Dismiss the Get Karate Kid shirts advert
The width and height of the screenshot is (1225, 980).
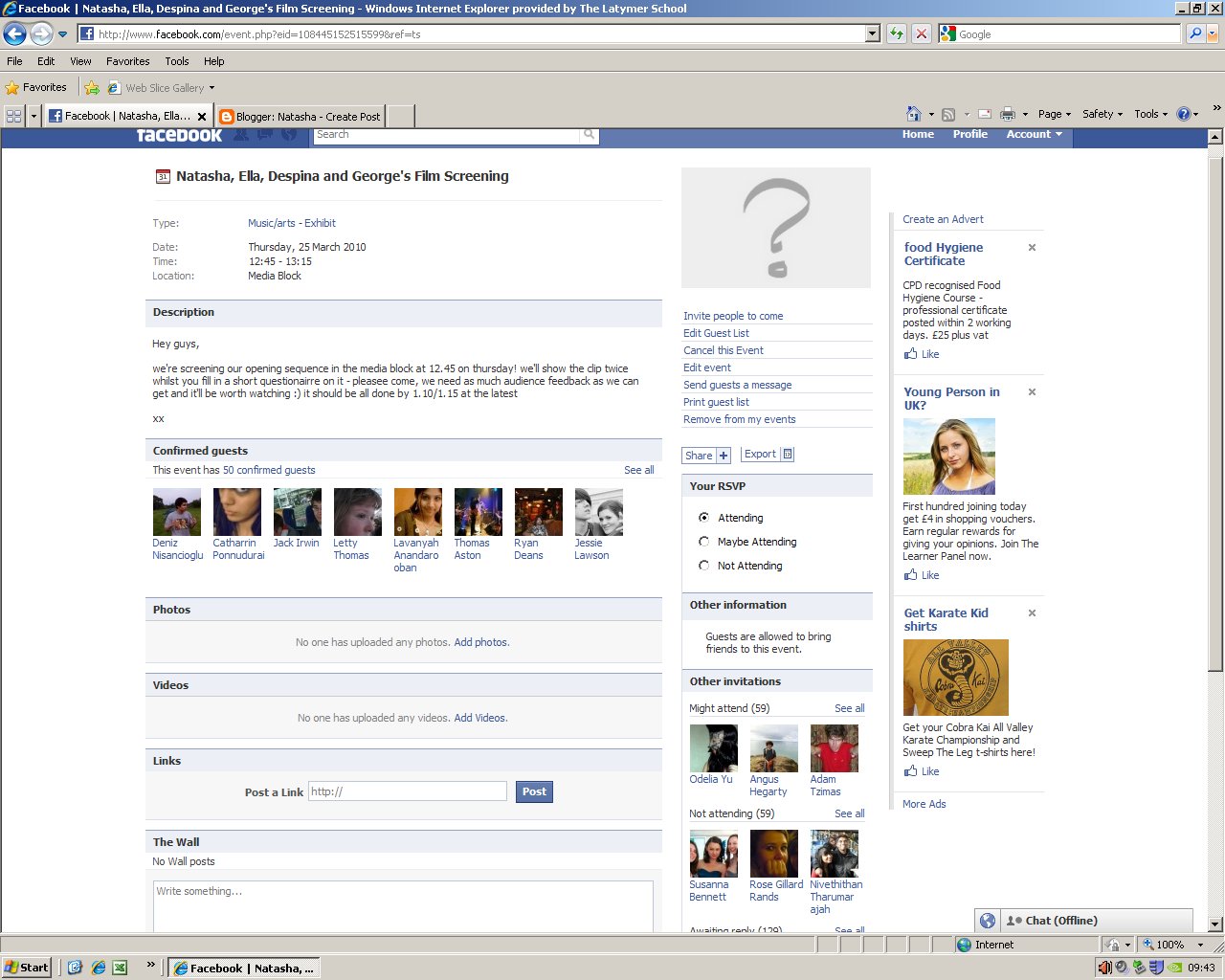(1032, 613)
